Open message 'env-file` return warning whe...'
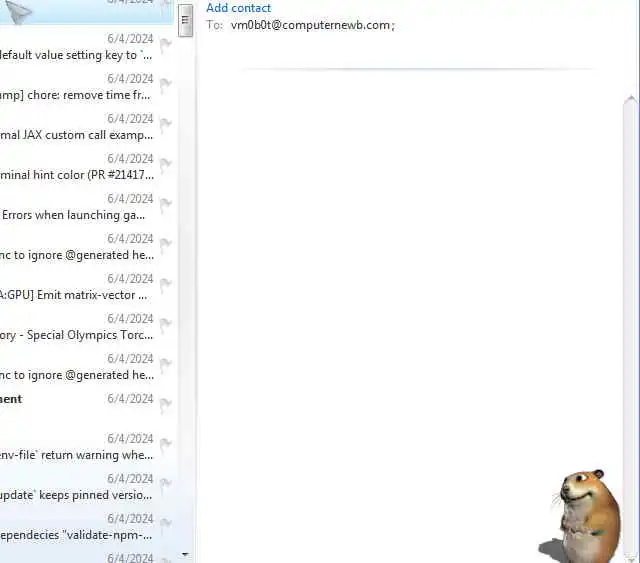 (87, 447)
